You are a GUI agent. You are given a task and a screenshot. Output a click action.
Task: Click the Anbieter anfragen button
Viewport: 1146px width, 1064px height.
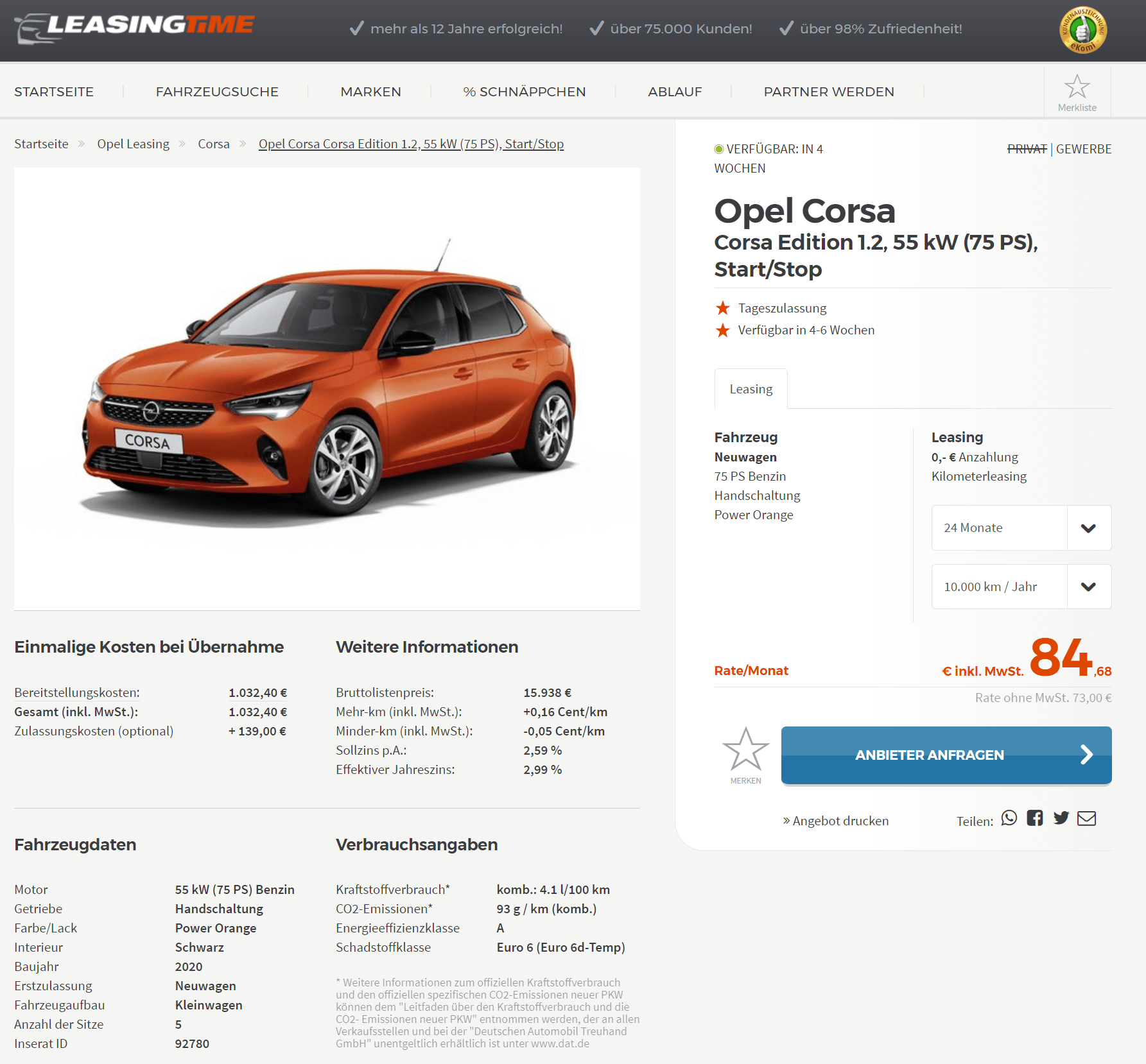point(946,755)
